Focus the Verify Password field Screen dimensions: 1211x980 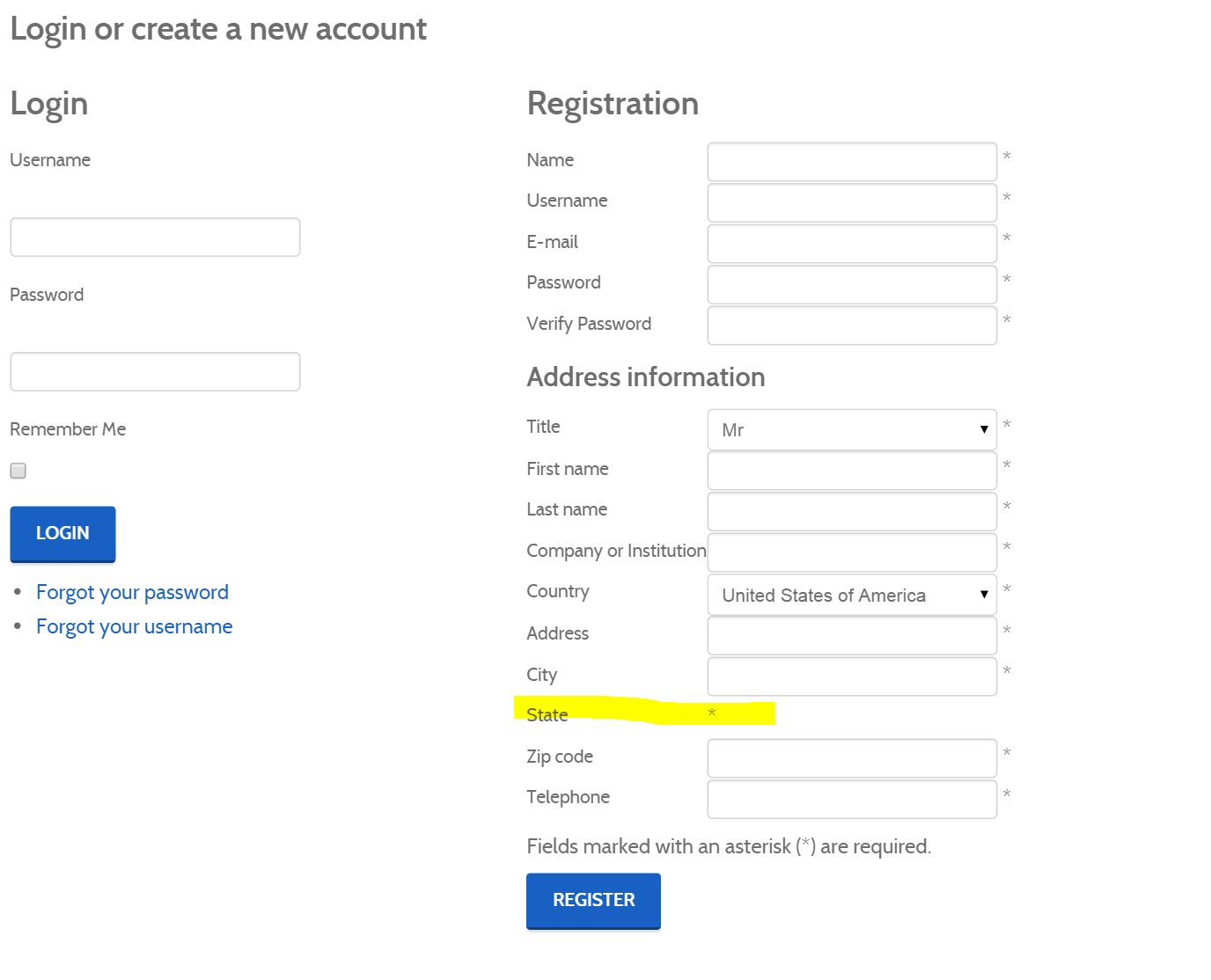851,325
